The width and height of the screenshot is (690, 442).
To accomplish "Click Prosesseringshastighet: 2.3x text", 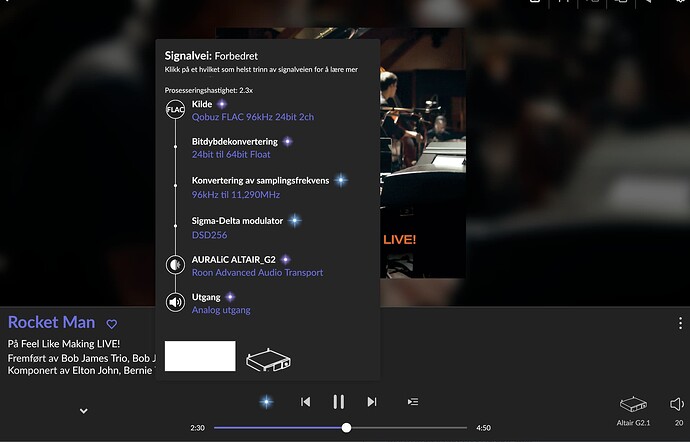I will point(209,90).
